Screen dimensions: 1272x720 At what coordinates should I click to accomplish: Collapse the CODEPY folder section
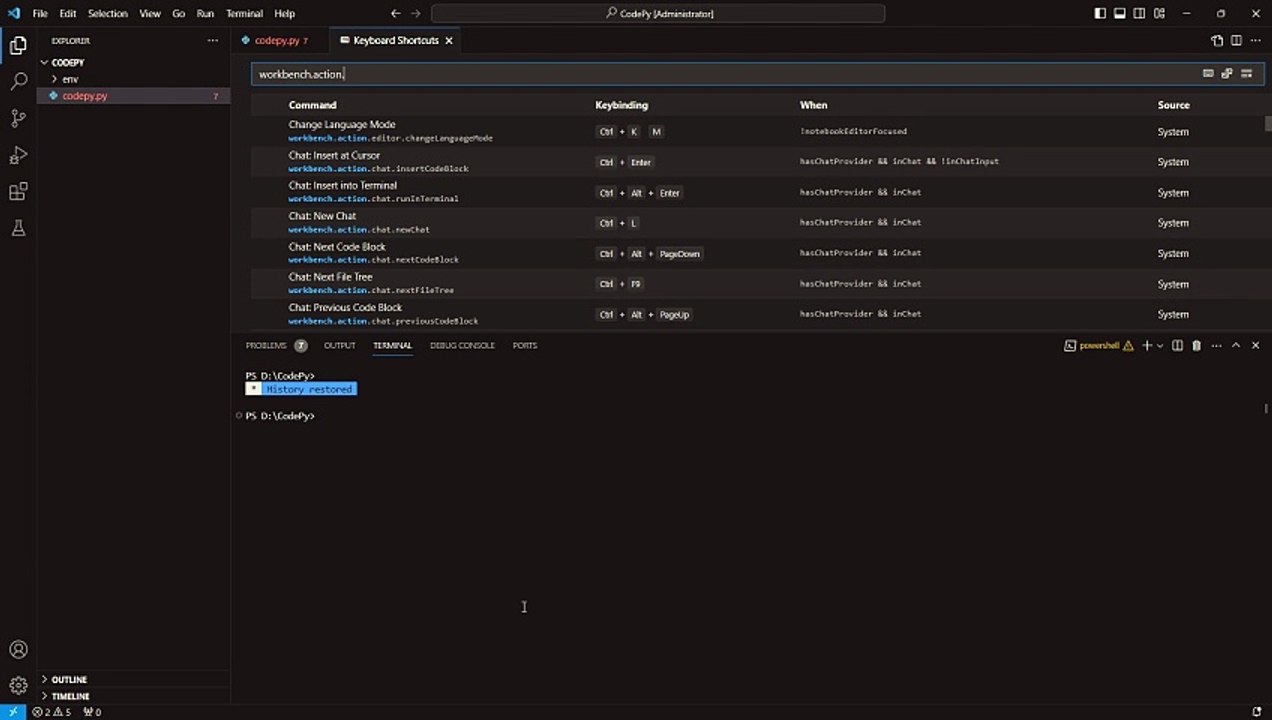click(x=134, y=62)
